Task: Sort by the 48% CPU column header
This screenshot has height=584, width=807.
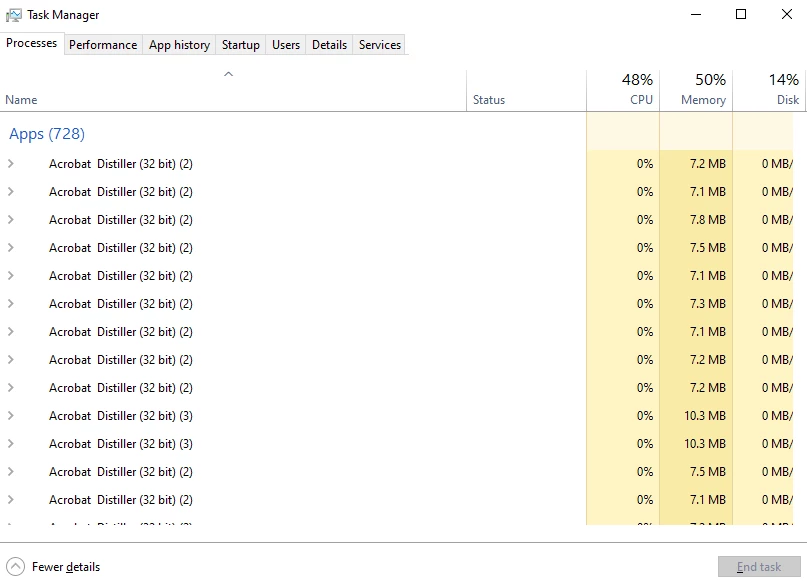Action: point(623,90)
